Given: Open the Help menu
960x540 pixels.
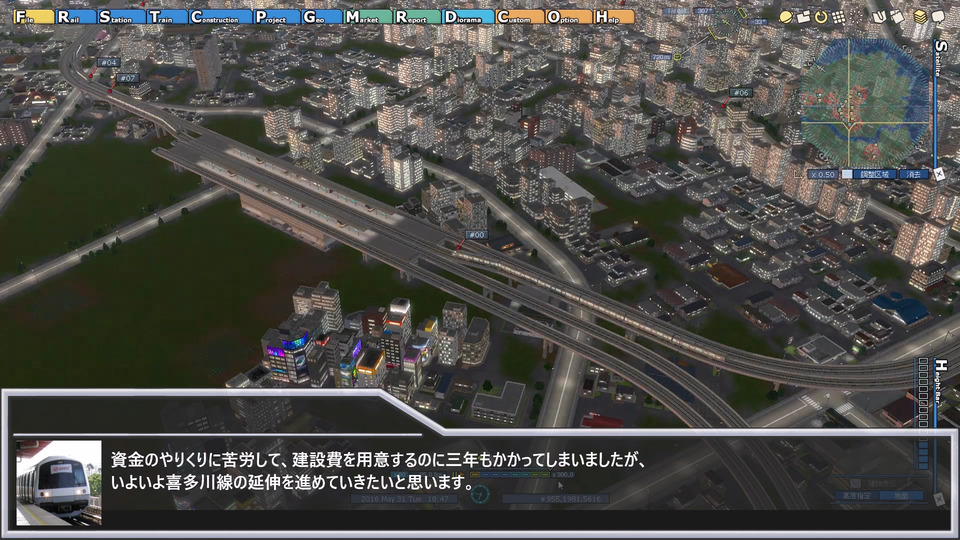Looking at the screenshot, I should point(614,17).
